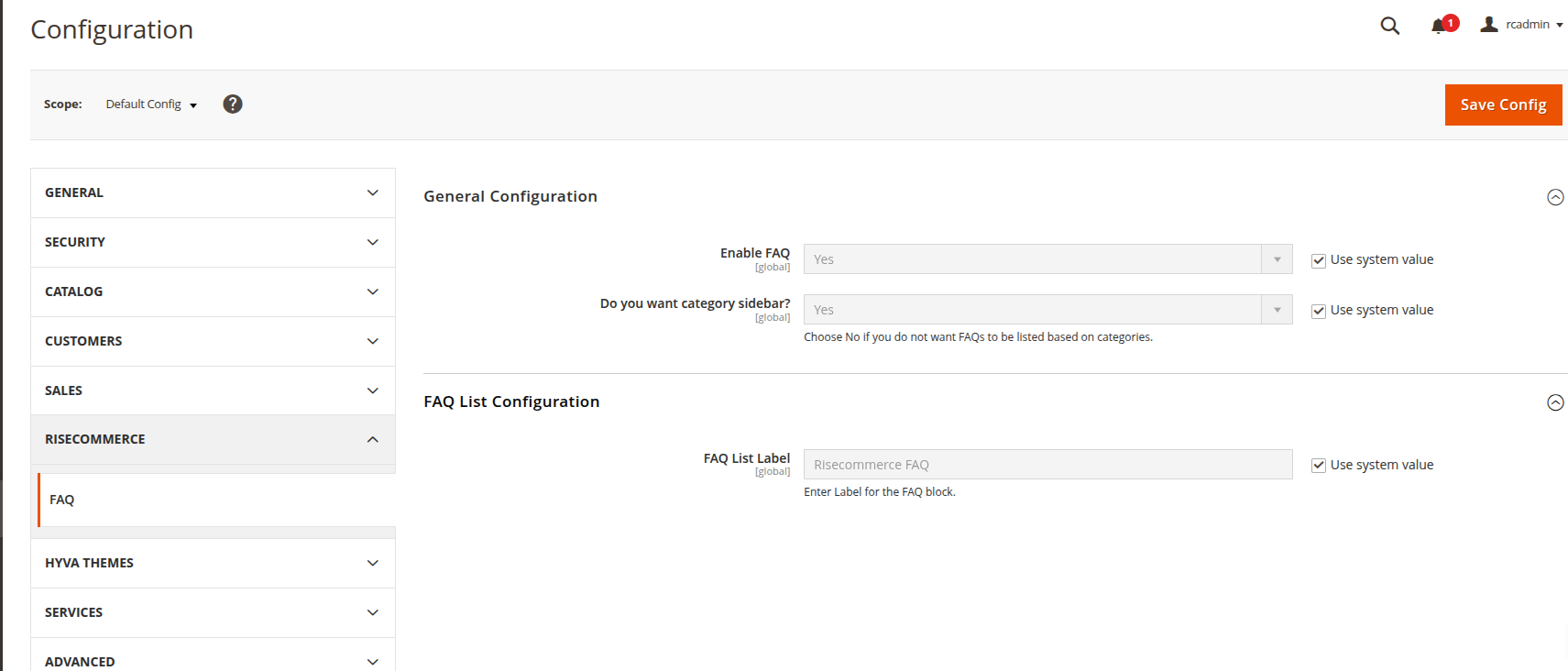
Task: Uncheck Use system value for category sidebar
Action: click(1319, 311)
